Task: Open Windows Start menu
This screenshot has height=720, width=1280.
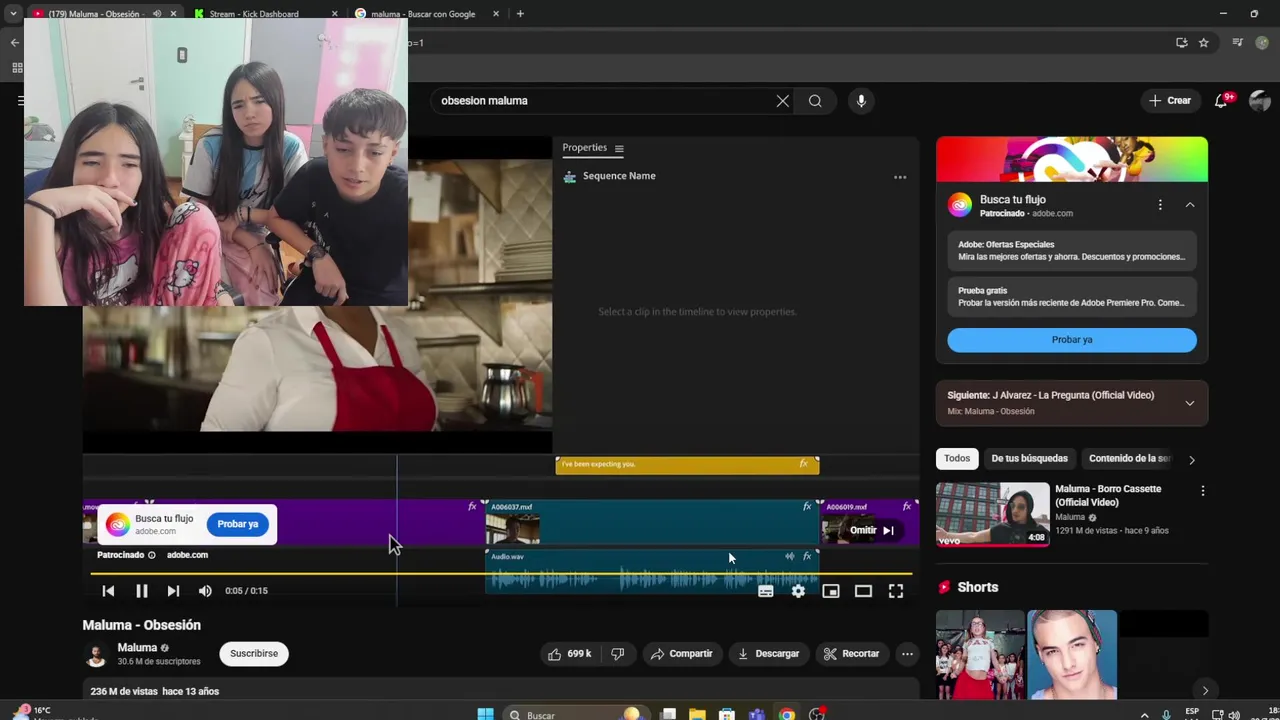Action: pyautogui.click(x=485, y=714)
